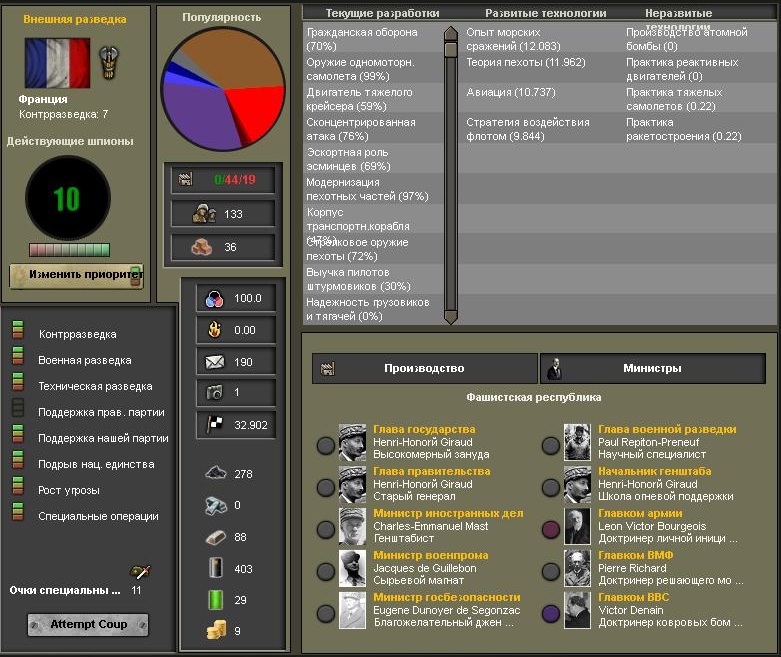Click the factory icon showing 0/44/19
This screenshot has height=657, width=781.
point(185,180)
